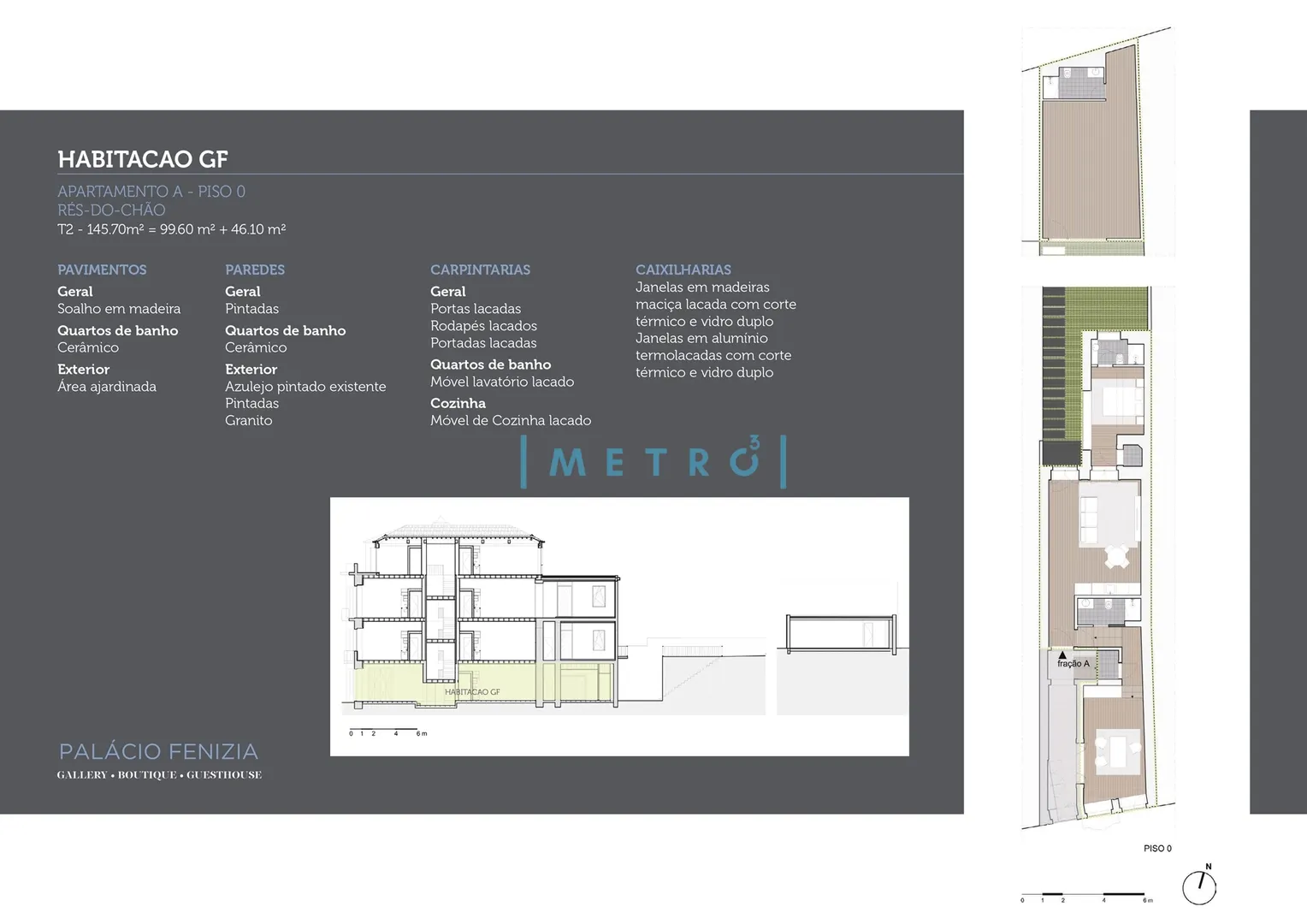Click the 'PISO 0' label below floor plan

tap(1157, 849)
